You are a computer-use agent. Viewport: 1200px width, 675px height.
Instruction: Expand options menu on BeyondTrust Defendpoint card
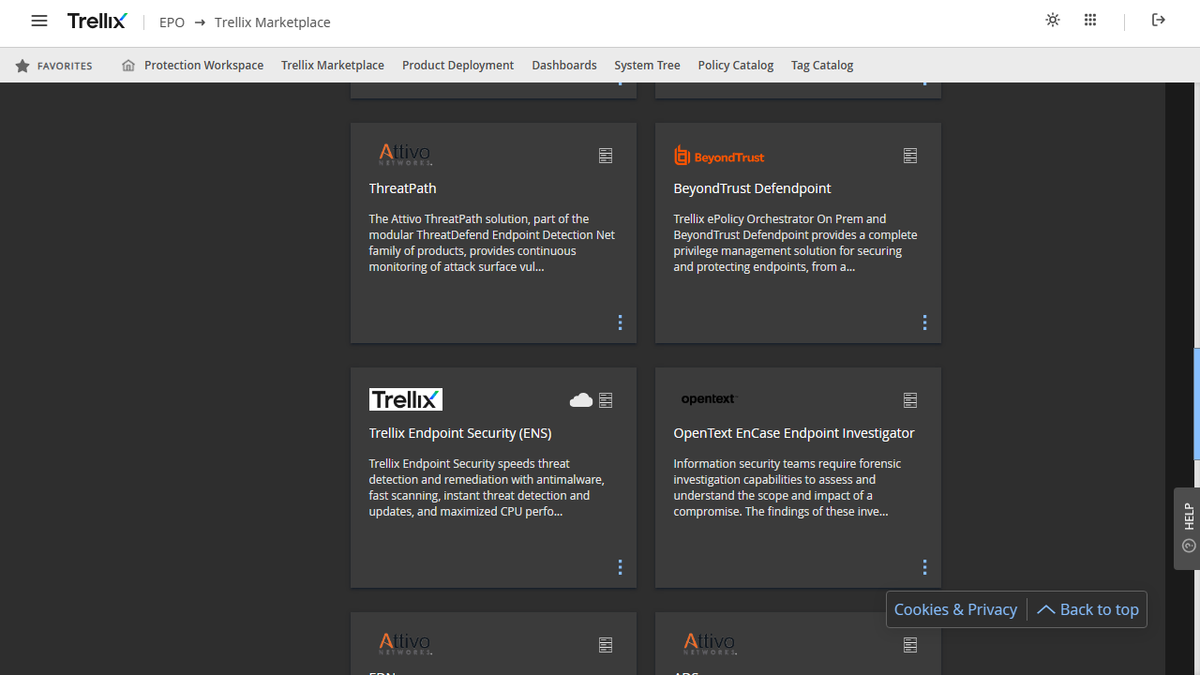pyautogui.click(x=924, y=322)
